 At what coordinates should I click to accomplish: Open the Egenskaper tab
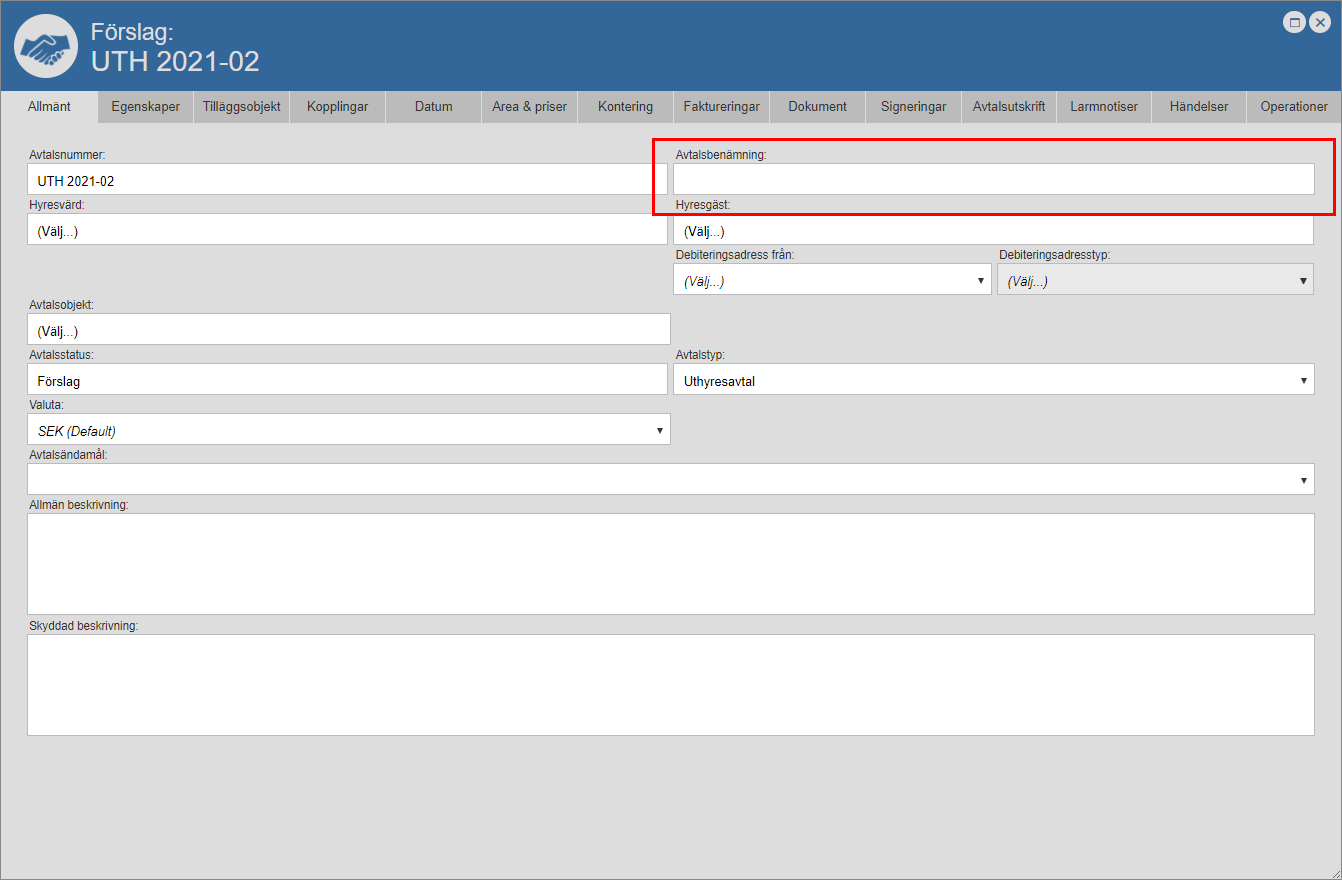[145, 106]
